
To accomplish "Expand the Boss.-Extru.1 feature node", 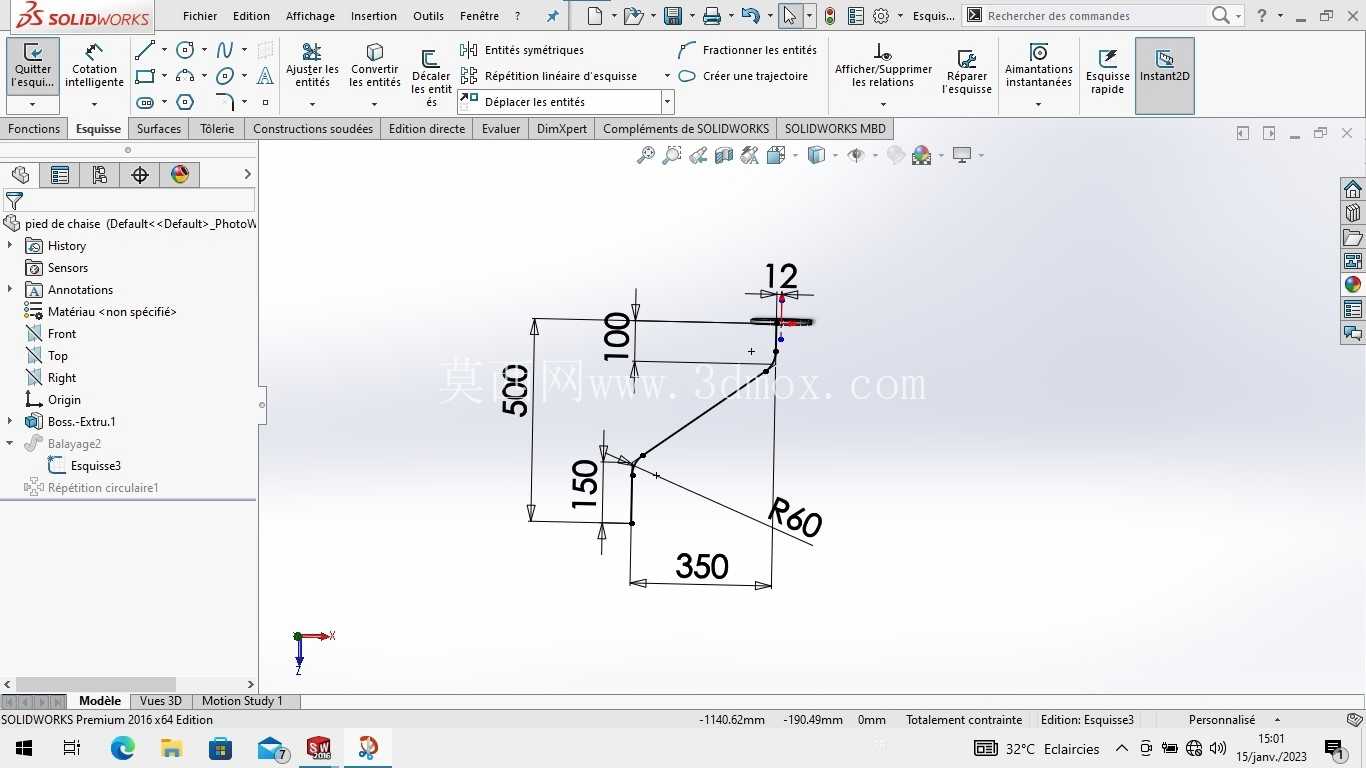I will click(10, 422).
